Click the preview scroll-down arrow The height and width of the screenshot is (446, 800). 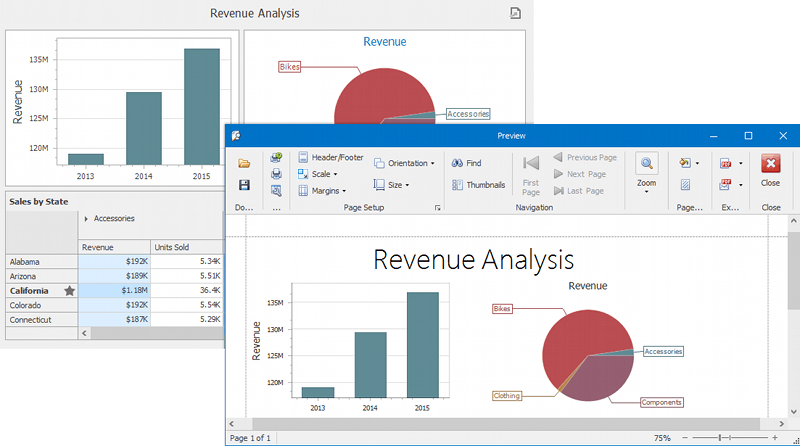point(793,411)
